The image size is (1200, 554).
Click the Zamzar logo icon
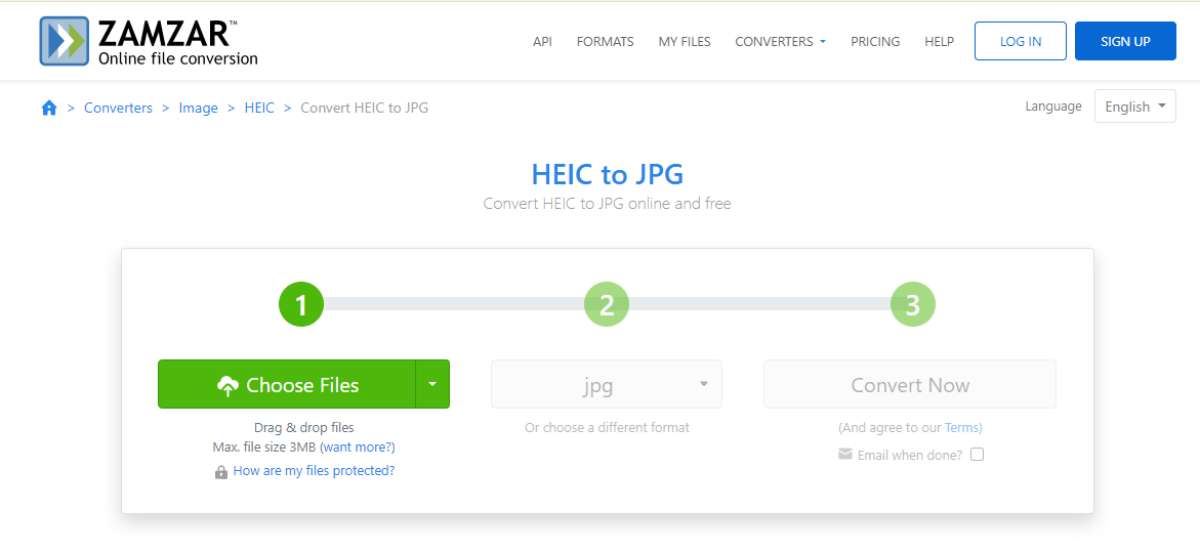coord(64,41)
